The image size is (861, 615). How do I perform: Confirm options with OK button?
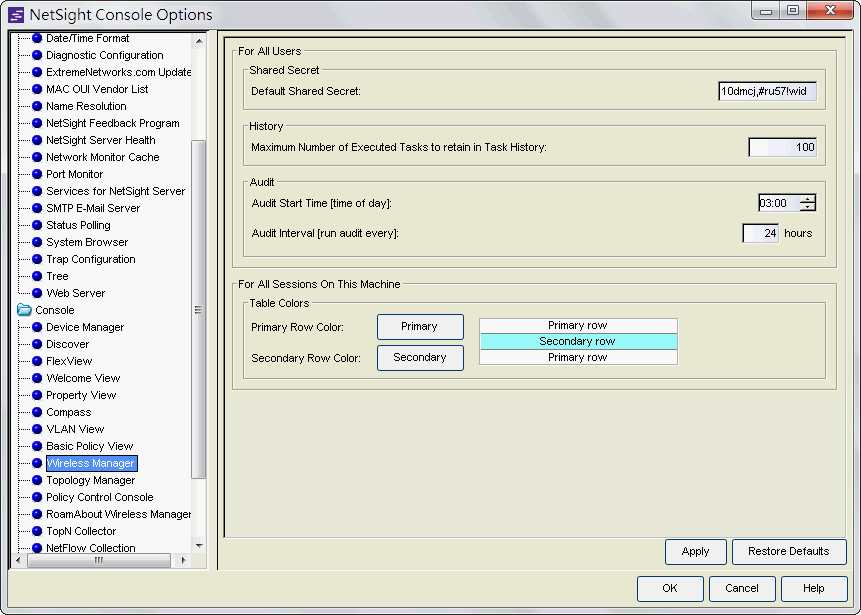[x=670, y=589]
